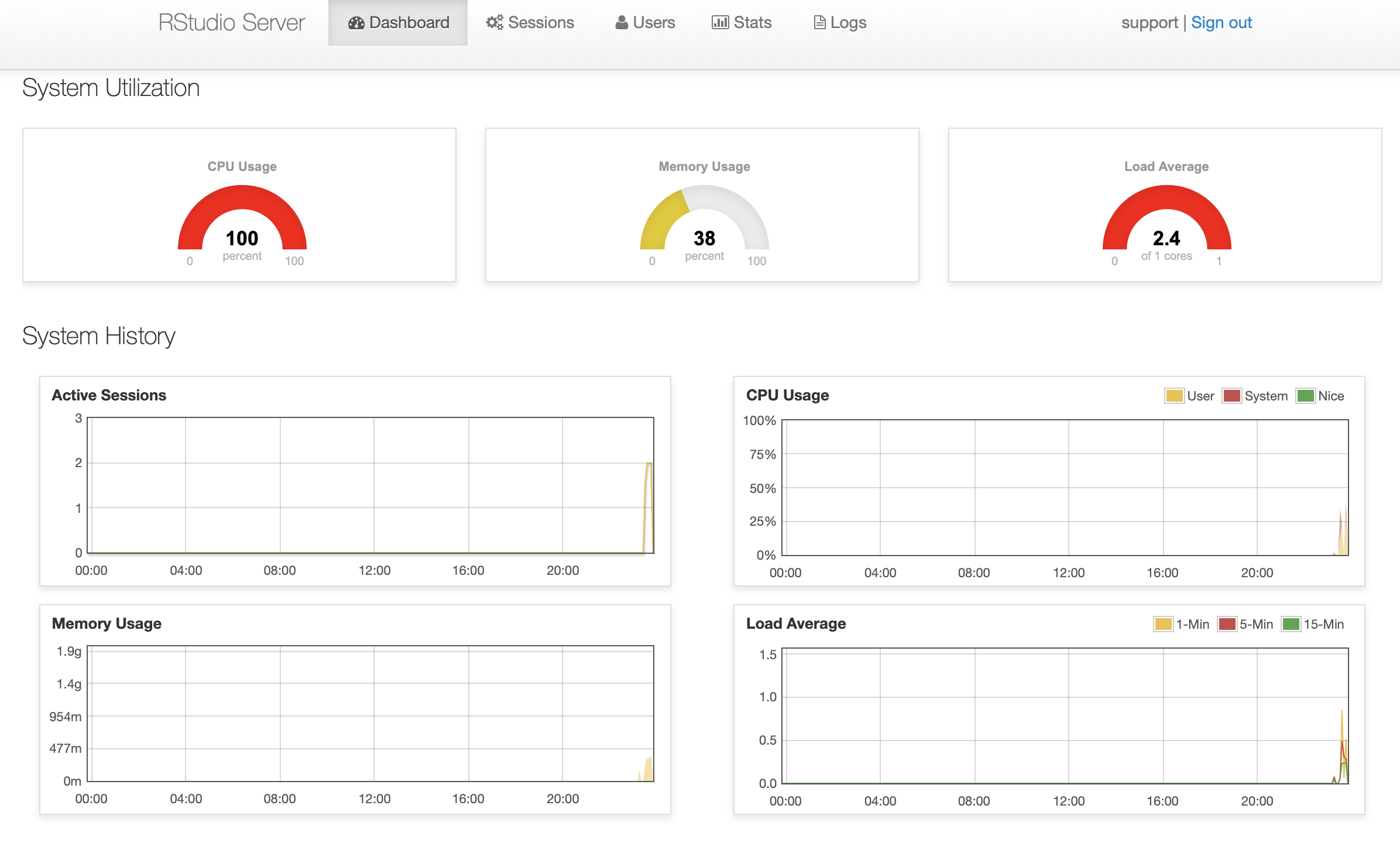Viewport: 1400px width, 843px height.
Task: Click the session spike in Active Sessions chart
Action: click(648, 508)
